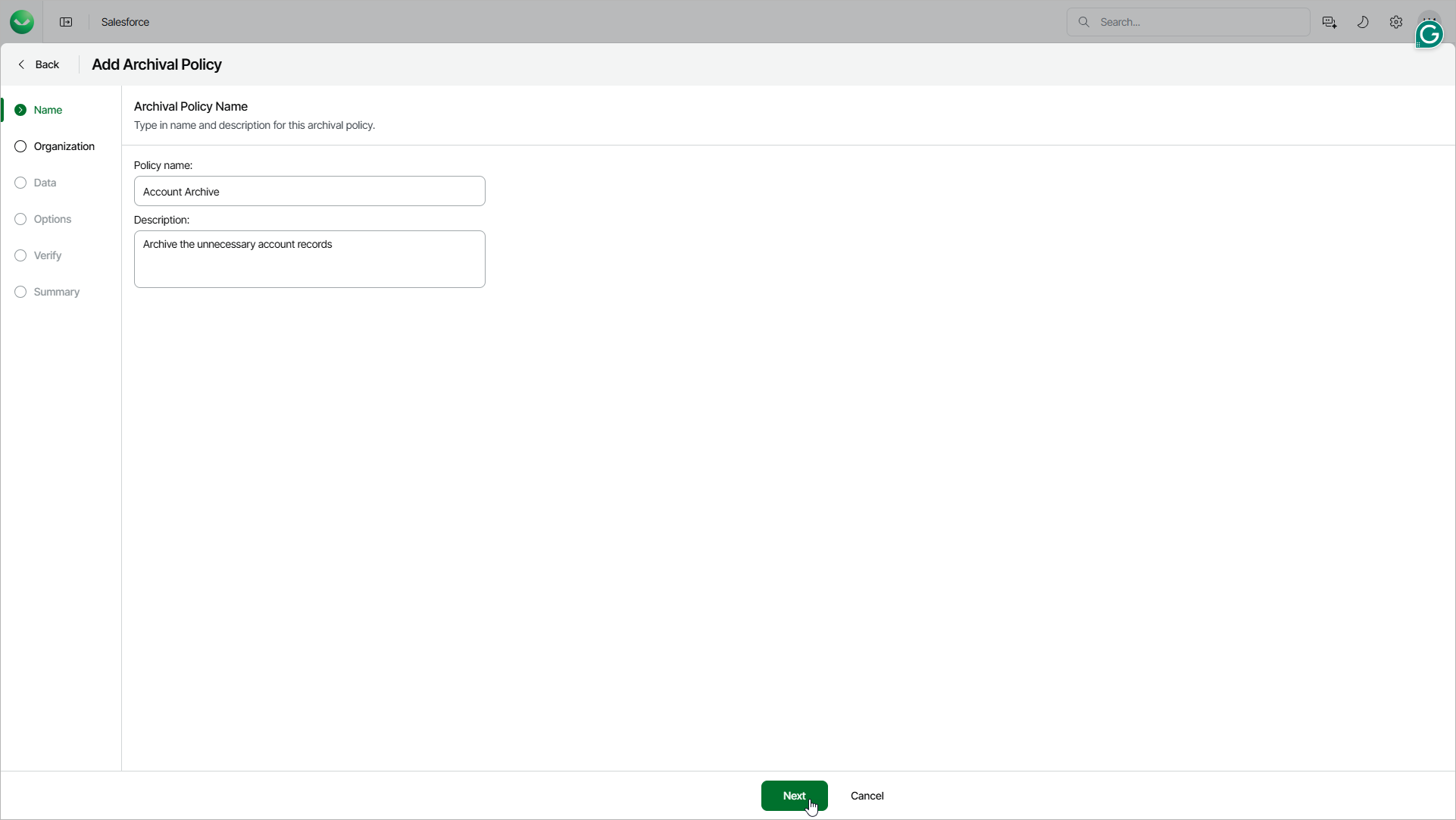Screen dimensions: 1456x820
Task: Click the Back arrow chevron
Action: 22,64
